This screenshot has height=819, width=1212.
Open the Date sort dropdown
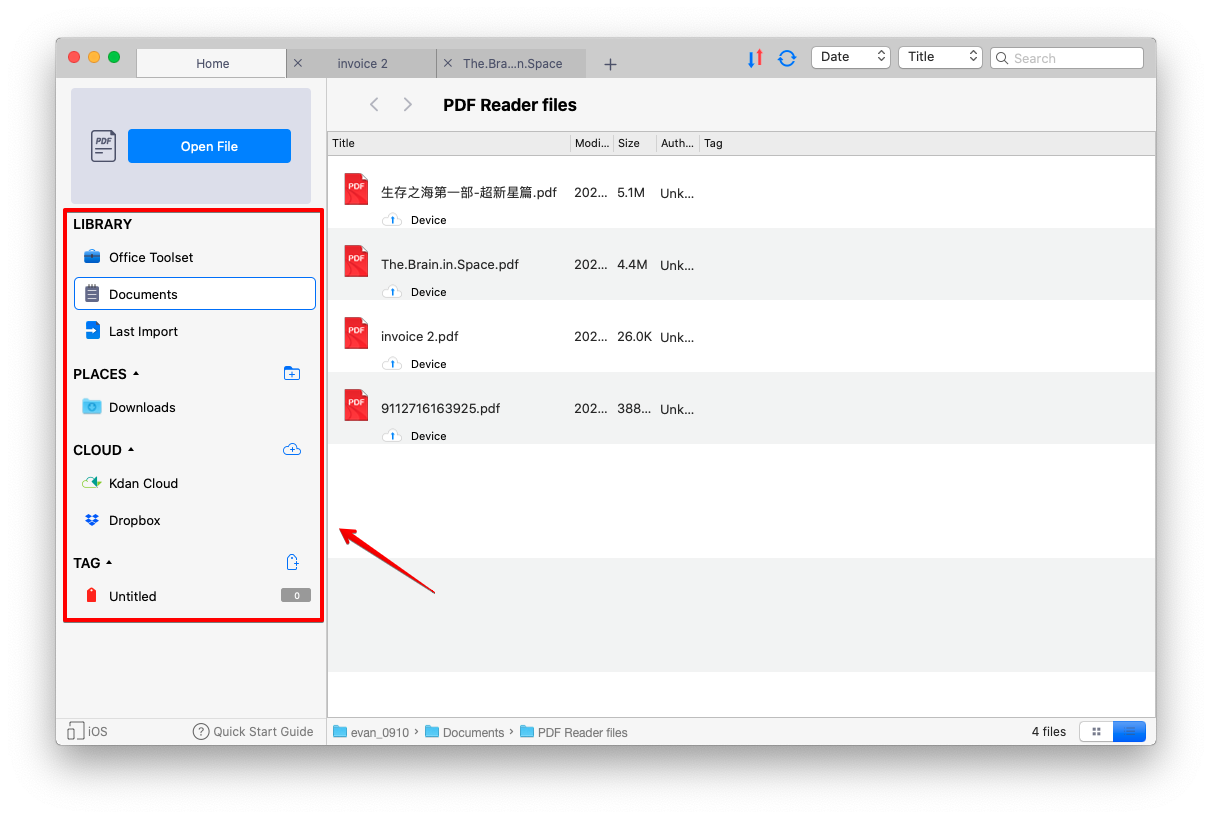(x=851, y=57)
